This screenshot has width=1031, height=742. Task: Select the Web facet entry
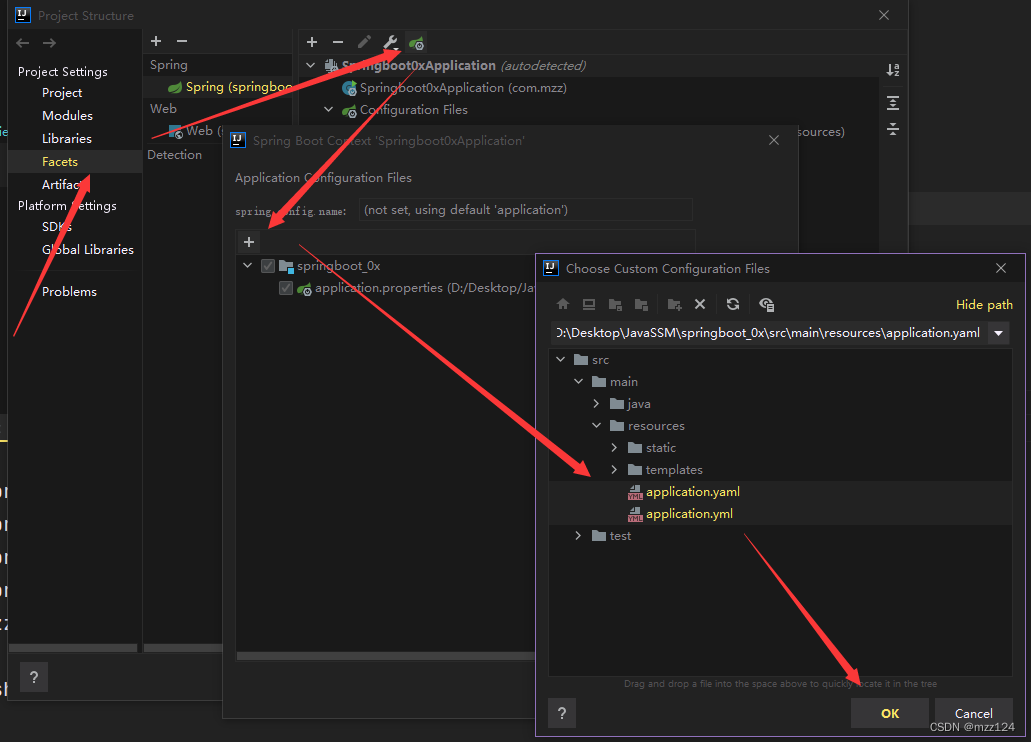point(196,131)
